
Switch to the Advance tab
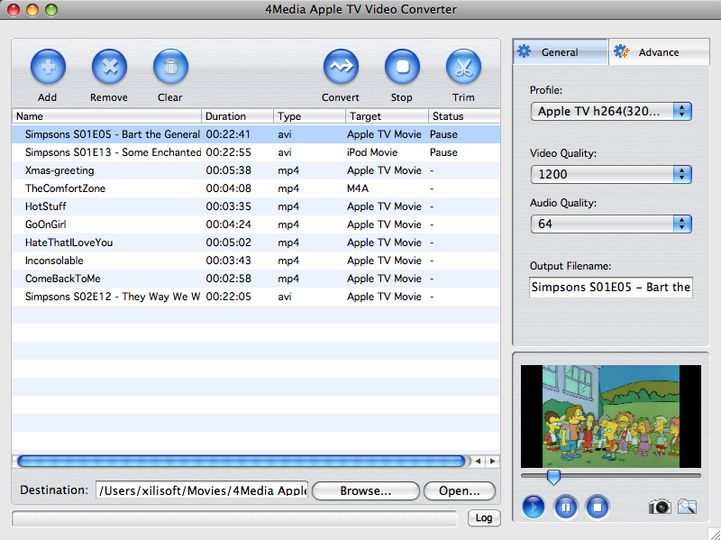[x=658, y=52]
